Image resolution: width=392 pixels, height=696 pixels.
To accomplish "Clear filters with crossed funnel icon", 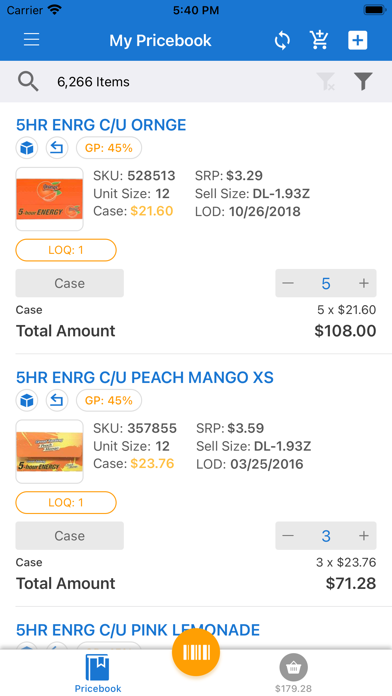I will pos(325,82).
